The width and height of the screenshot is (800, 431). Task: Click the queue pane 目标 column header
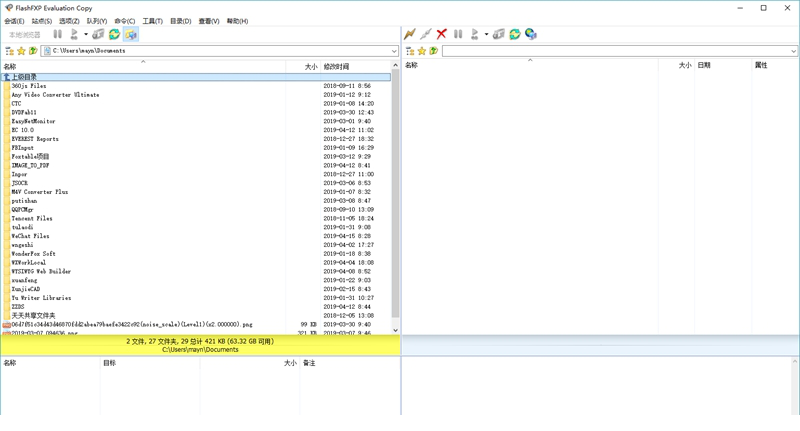(x=149, y=363)
